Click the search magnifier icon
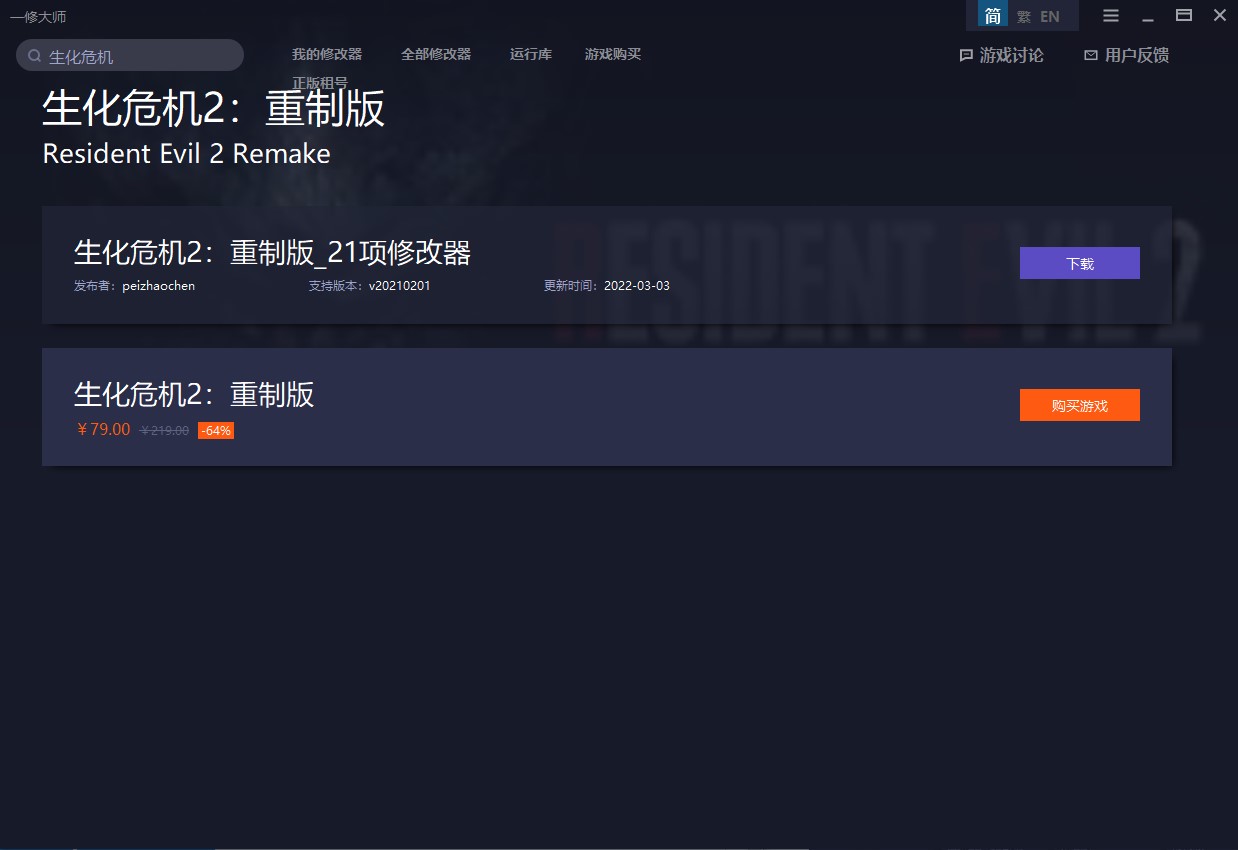 click(34, 56)
